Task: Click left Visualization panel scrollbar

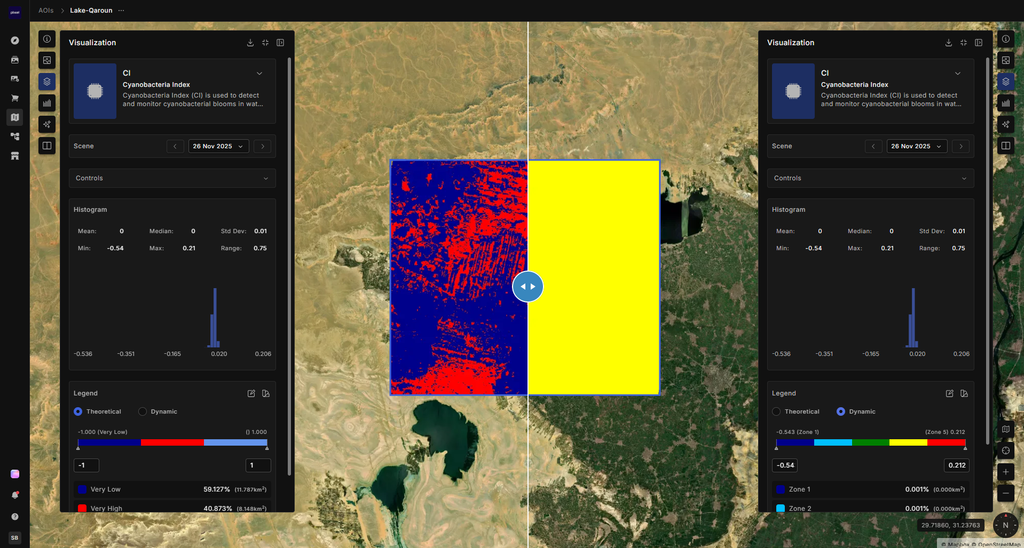Action: coord(289,265)
